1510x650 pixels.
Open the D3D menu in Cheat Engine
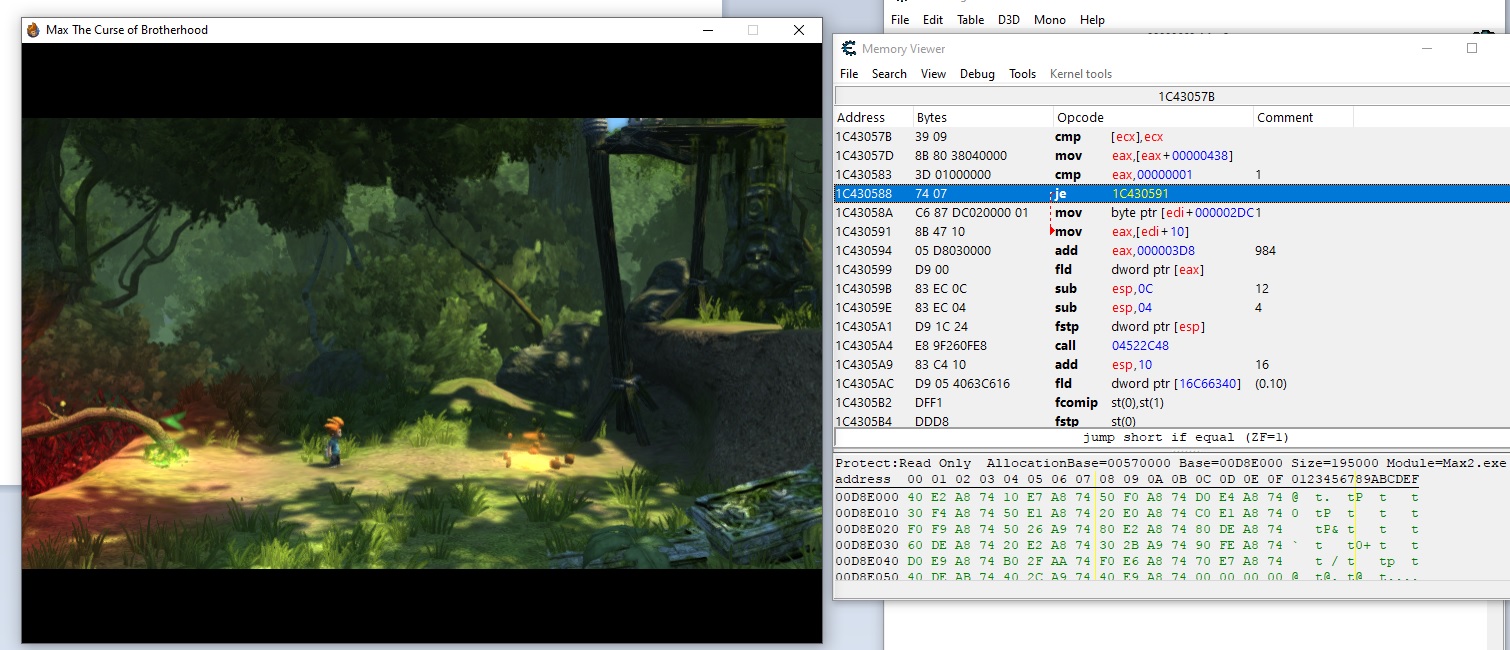pos(1008,20)
